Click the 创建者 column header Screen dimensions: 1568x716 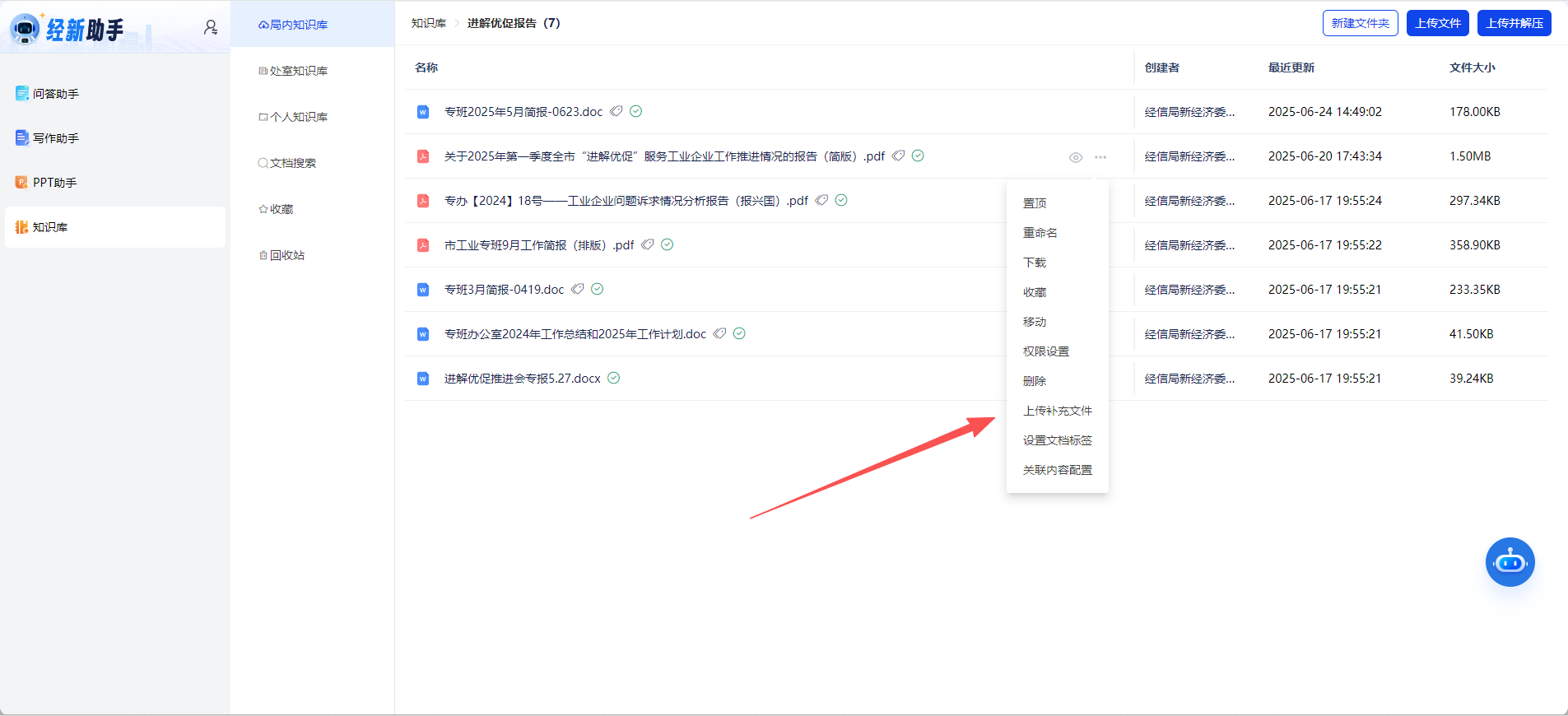pos(1162,67)
